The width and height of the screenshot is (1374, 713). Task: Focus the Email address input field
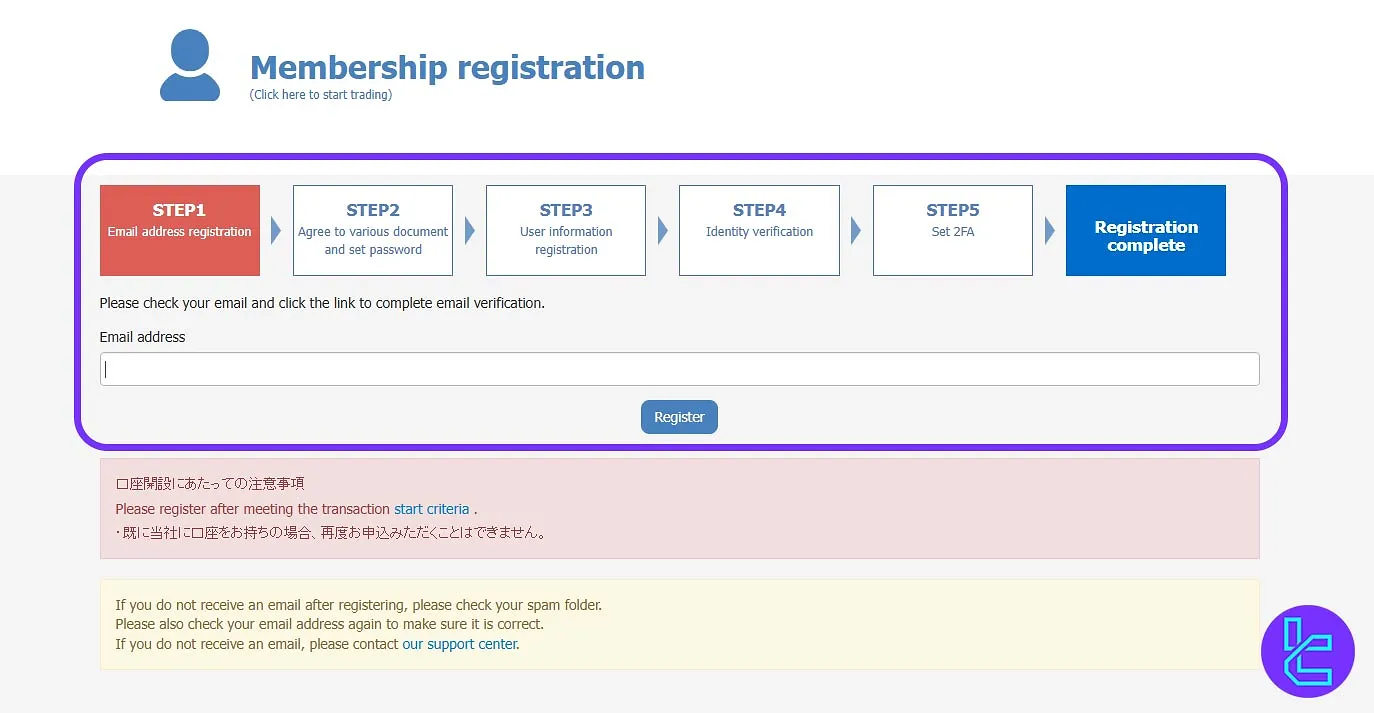point(679,369)
